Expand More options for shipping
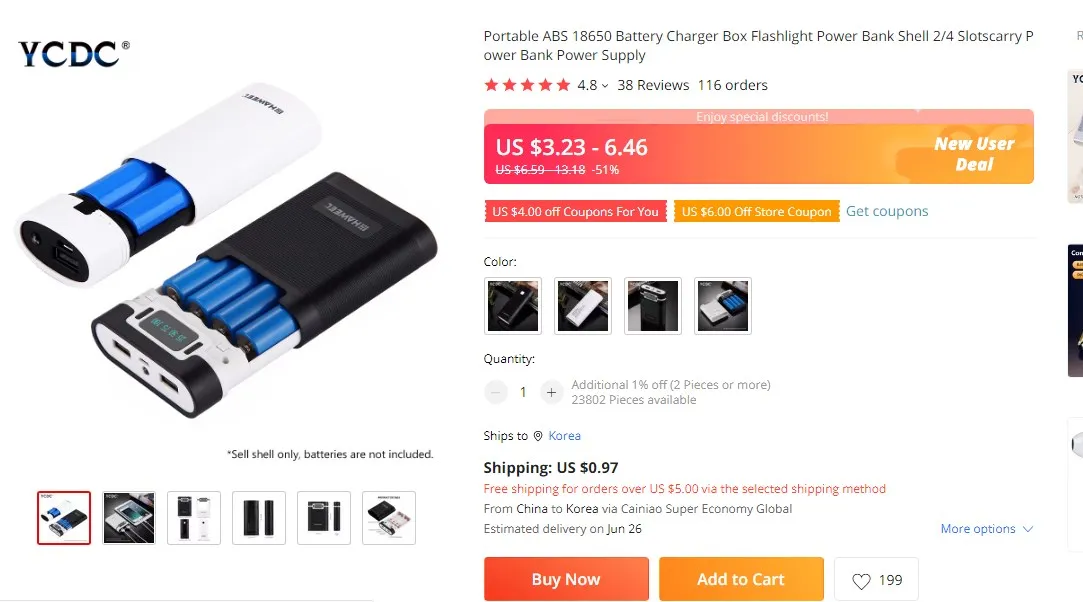 pyautogui.click(x=986, y=529)
